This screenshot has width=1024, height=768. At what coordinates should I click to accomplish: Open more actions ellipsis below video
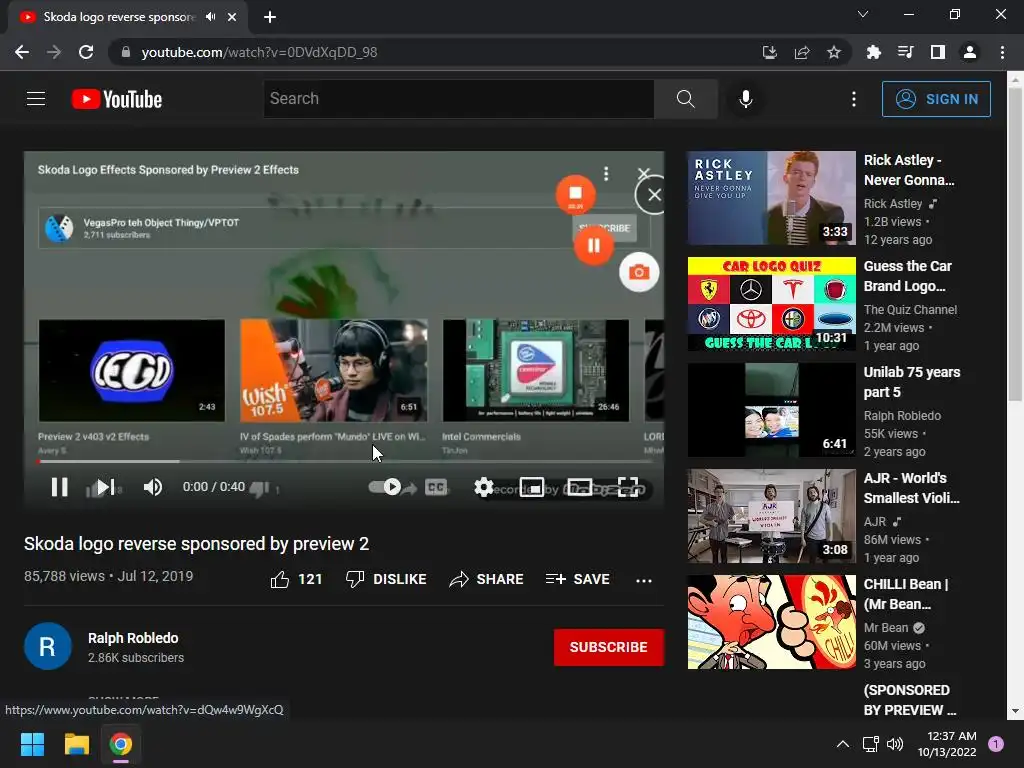pos(644,580)
